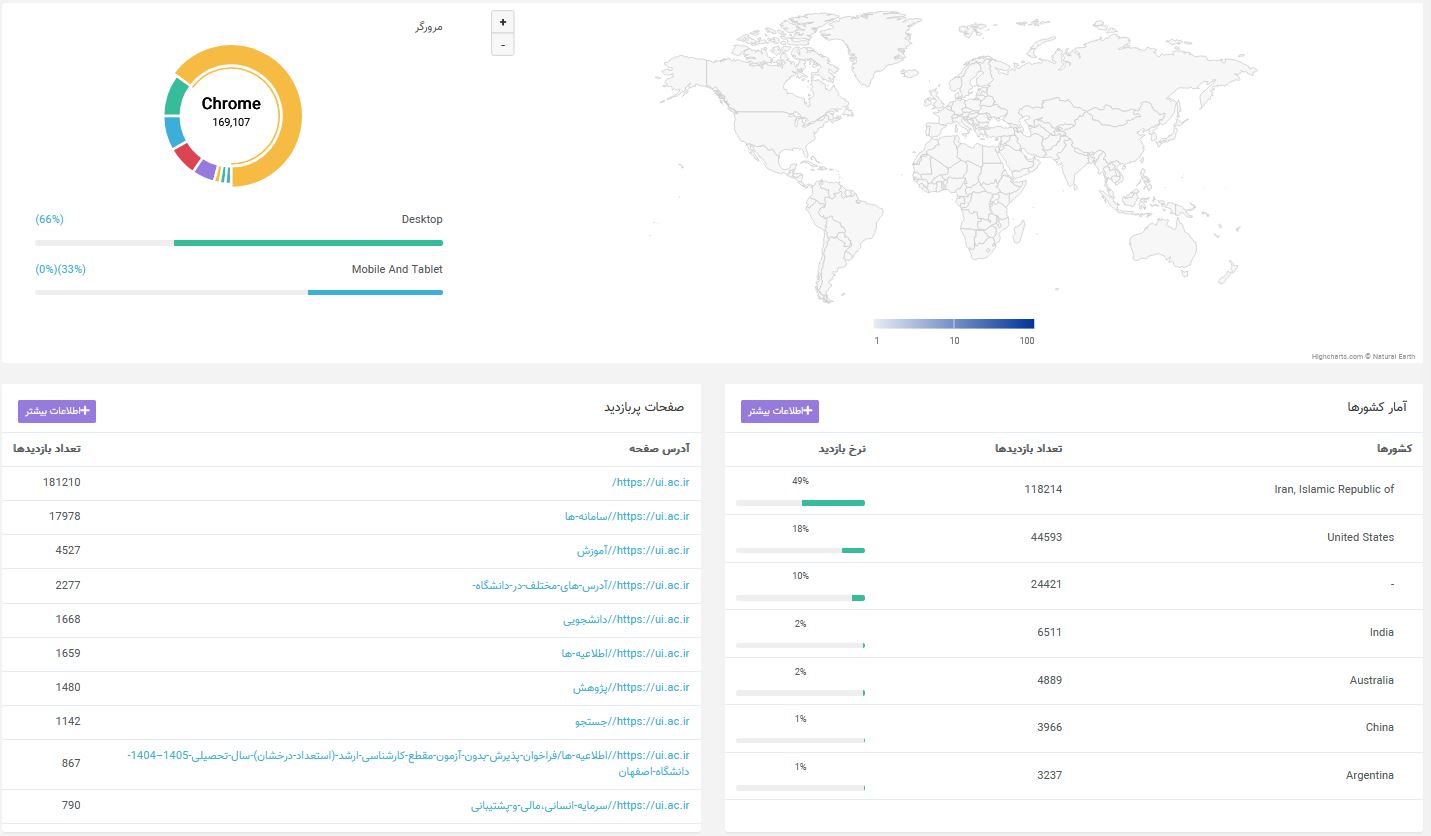Zoom out on the world map
The height and width of the screenshot is (836, 1431).
[x=503, y=45]
